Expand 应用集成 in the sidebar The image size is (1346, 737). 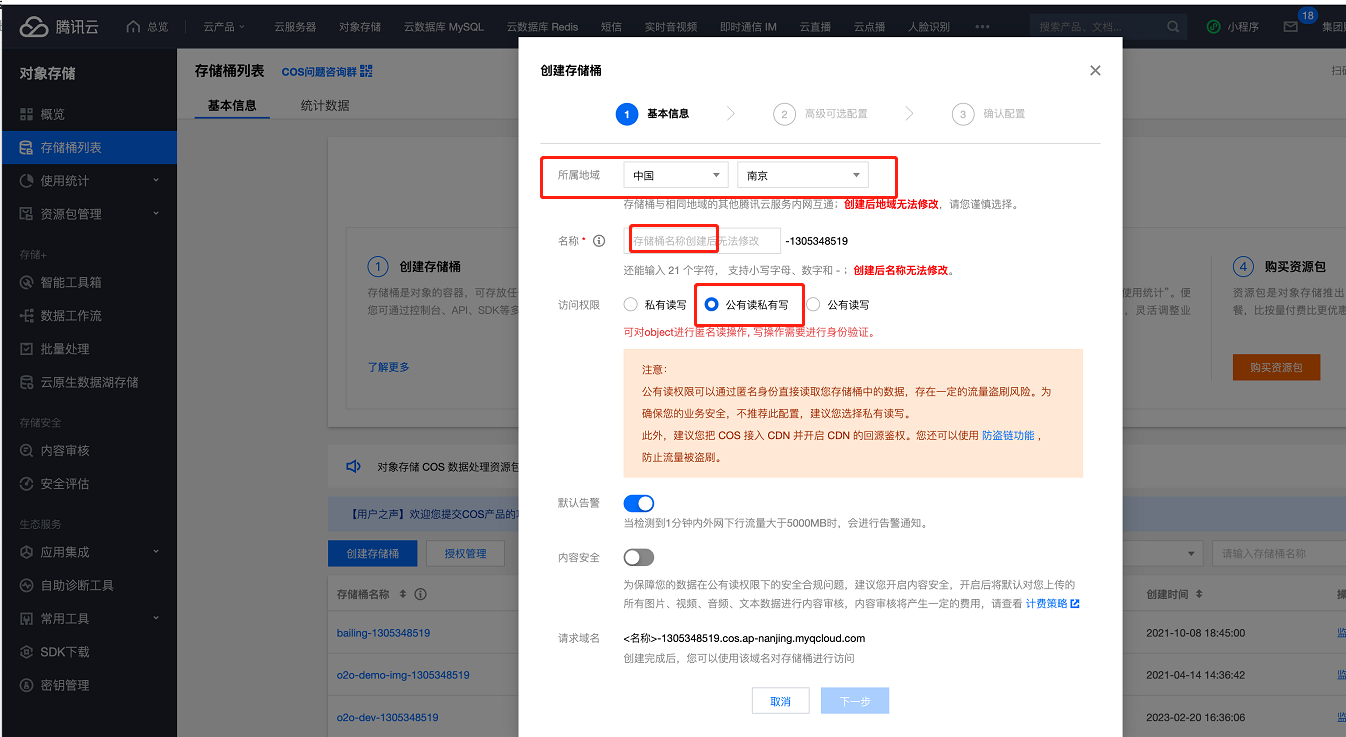(x=156, y=552)
